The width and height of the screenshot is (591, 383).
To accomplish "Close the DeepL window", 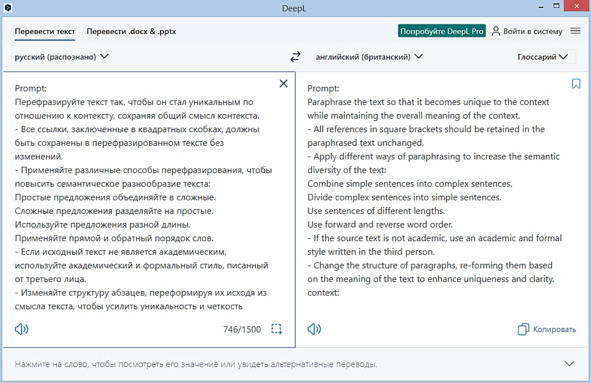I will tap(577, 6).
